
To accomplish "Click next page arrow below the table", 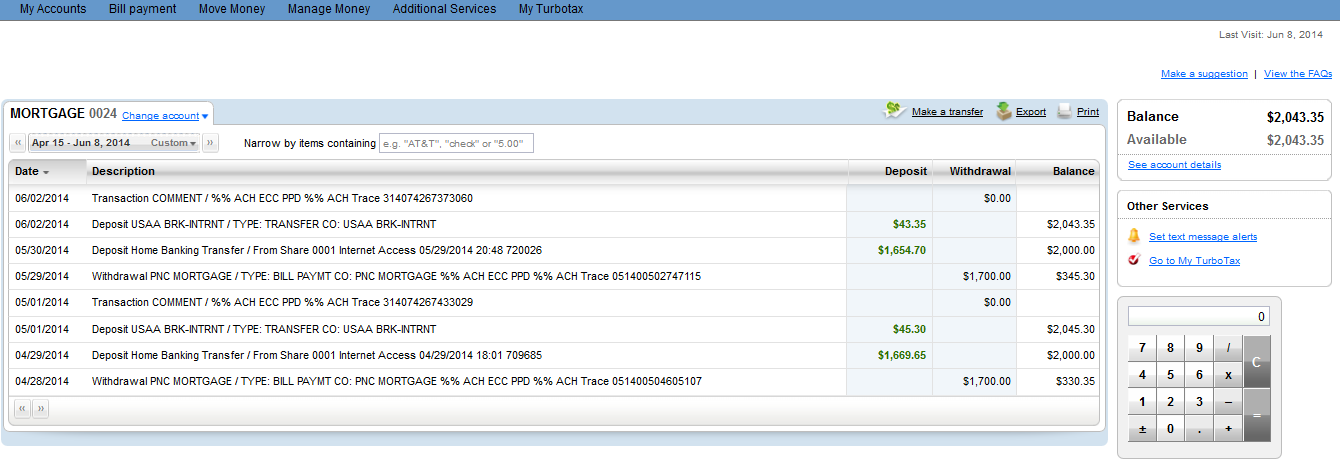I will click(40, 408).
